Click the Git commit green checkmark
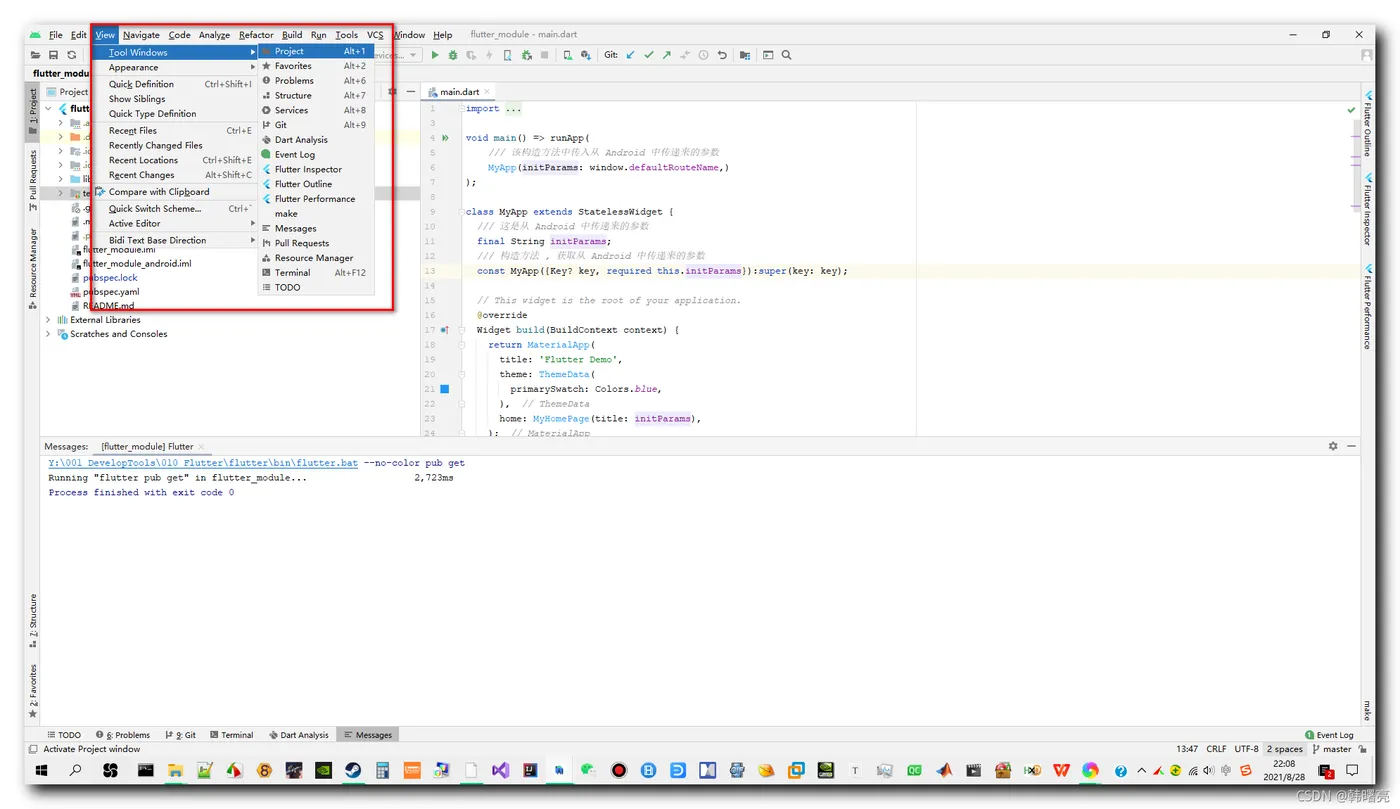The height and width of the screenshot is (809, 1400). pyautogui.click(x=648, y=55)
